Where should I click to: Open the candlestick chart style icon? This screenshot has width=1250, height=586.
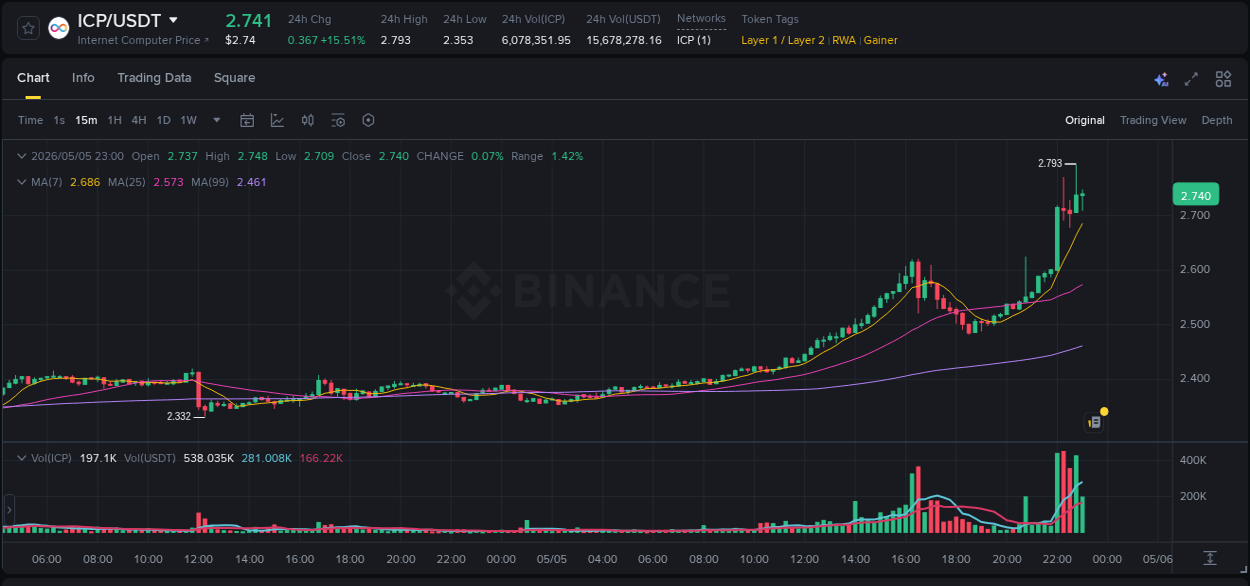(x=308, y=120)
